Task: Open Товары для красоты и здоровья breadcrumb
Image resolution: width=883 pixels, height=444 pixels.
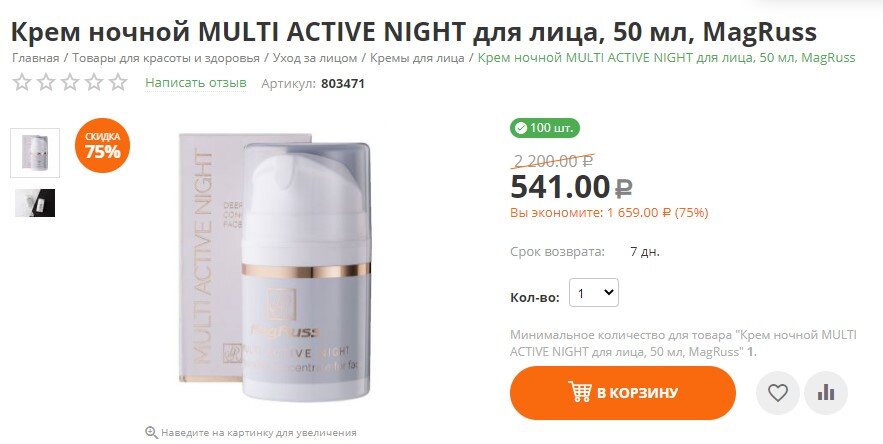Action: coord(166,58)
